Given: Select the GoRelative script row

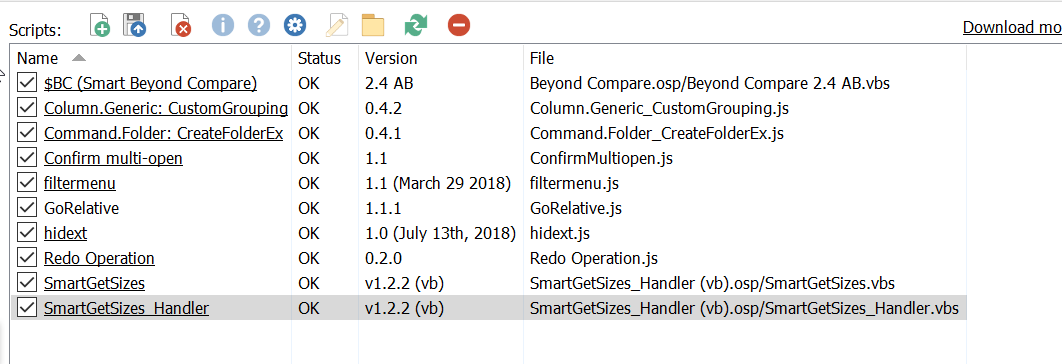Looking at the screenshot, I should pyautogui.click(x=489, y=208).
